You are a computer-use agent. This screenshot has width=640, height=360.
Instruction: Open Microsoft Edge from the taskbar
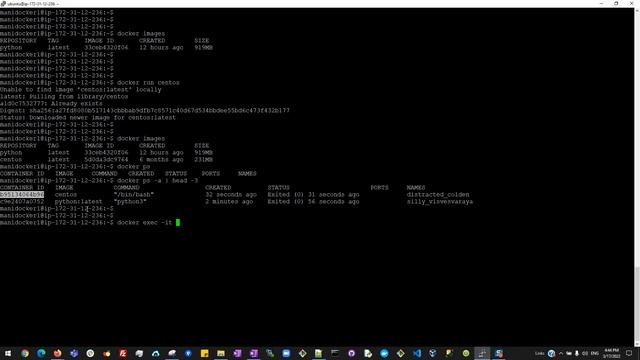(x=41, y=353)
